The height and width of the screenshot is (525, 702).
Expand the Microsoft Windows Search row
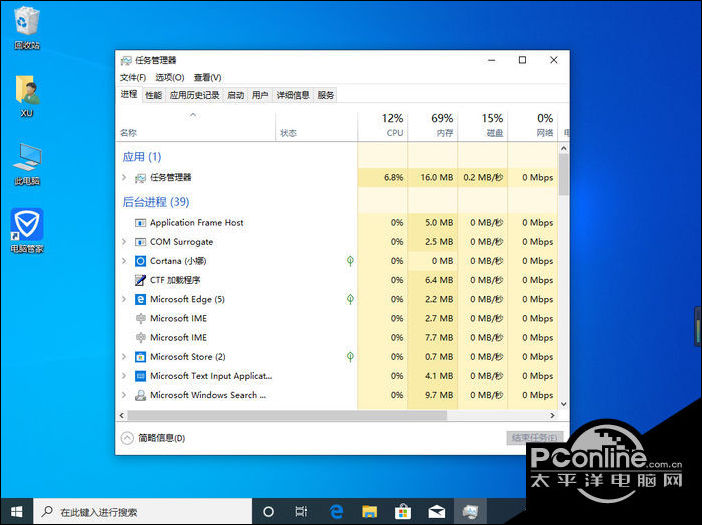124,395
